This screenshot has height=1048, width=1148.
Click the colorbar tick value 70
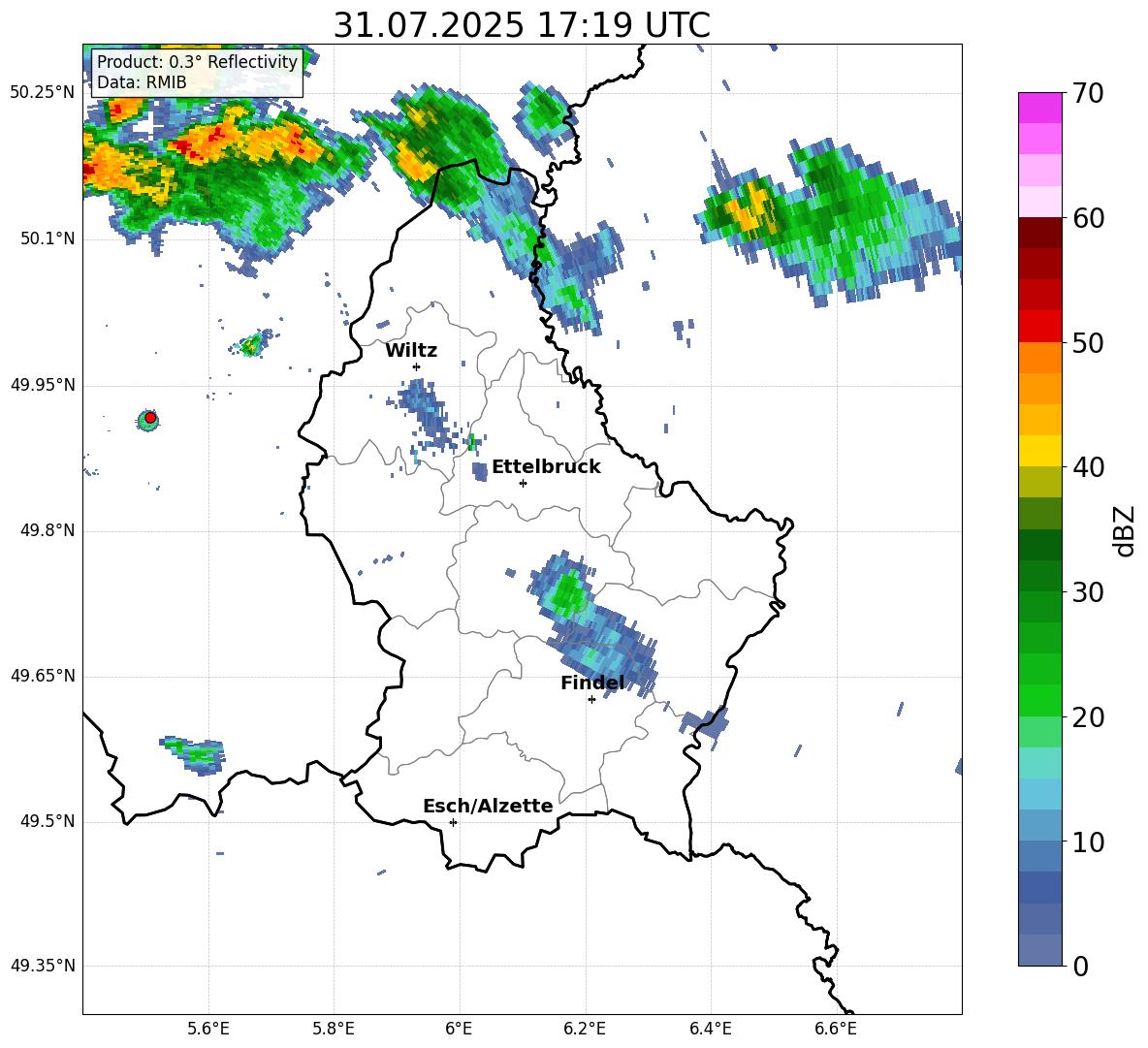click(1088, 94)
